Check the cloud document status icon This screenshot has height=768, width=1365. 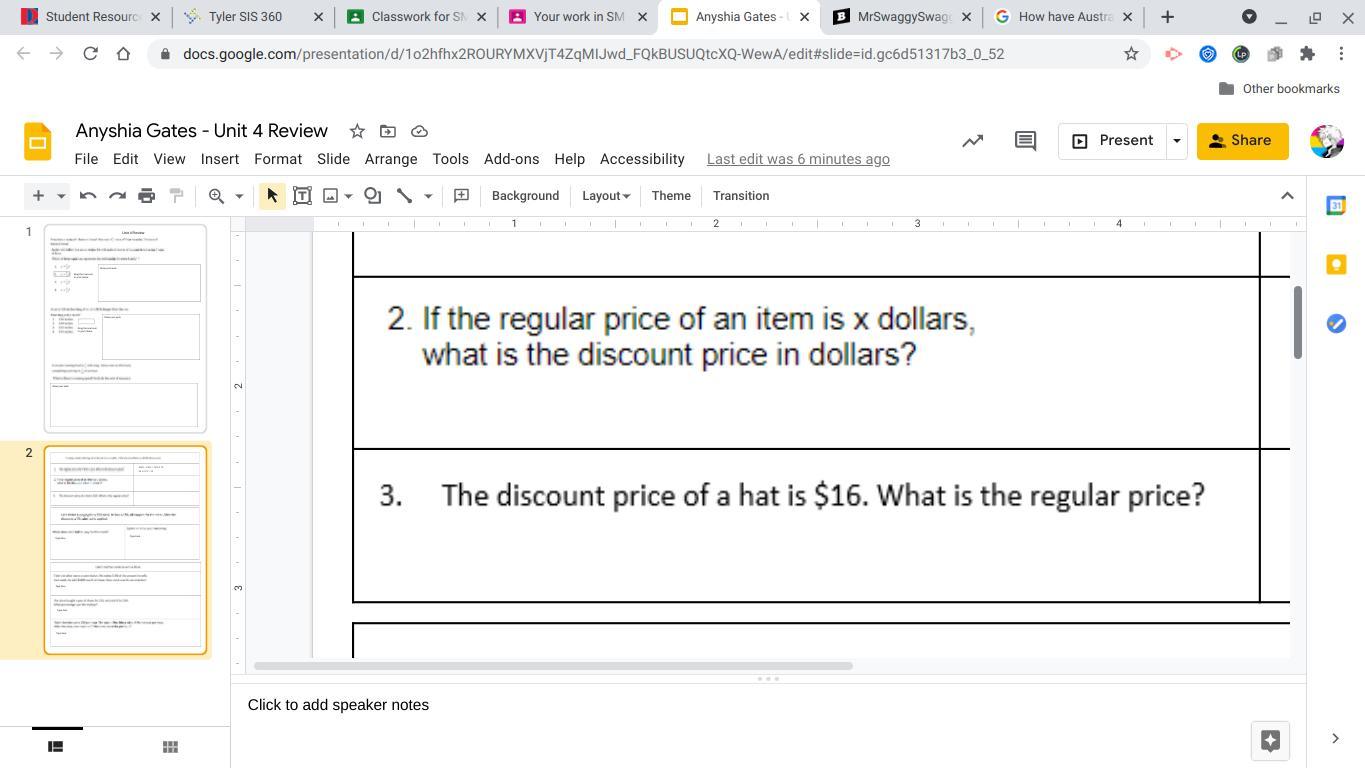coord(420,131)
